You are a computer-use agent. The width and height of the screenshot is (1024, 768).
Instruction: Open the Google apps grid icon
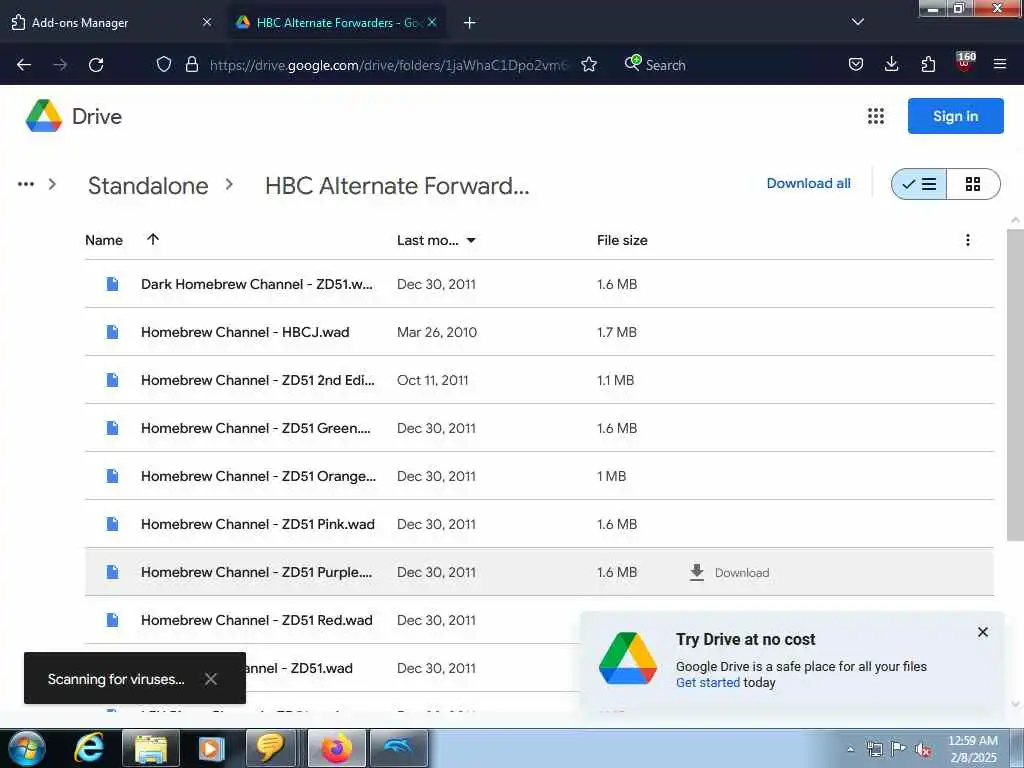(876, 116)
